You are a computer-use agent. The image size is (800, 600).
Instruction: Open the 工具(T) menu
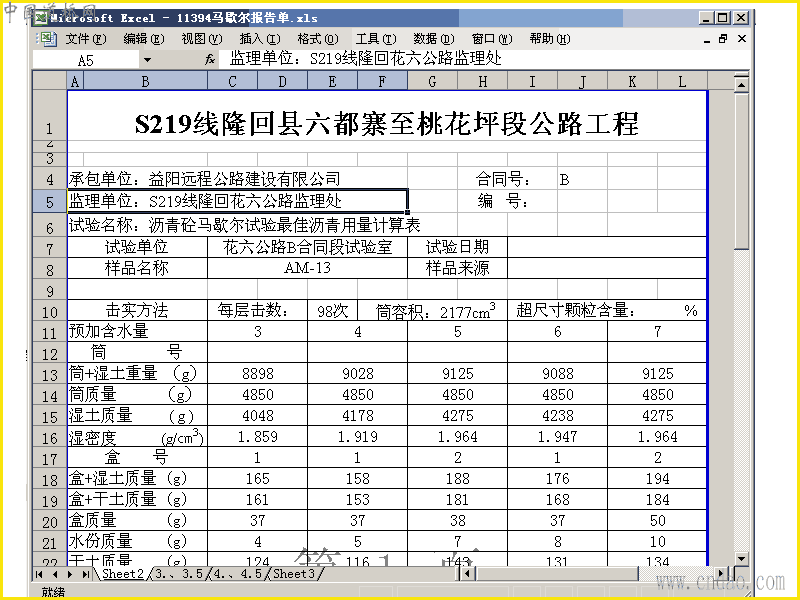pos(376,39)
